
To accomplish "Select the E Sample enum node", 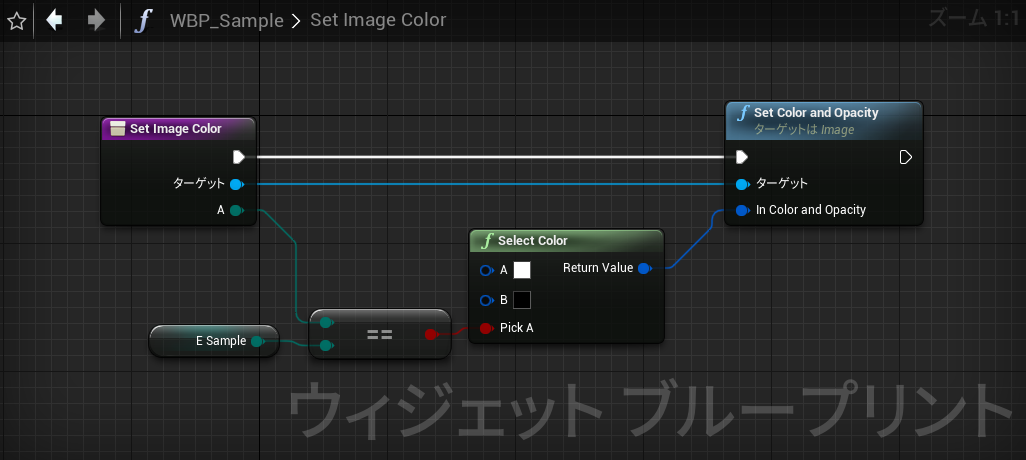I will 214,341.
